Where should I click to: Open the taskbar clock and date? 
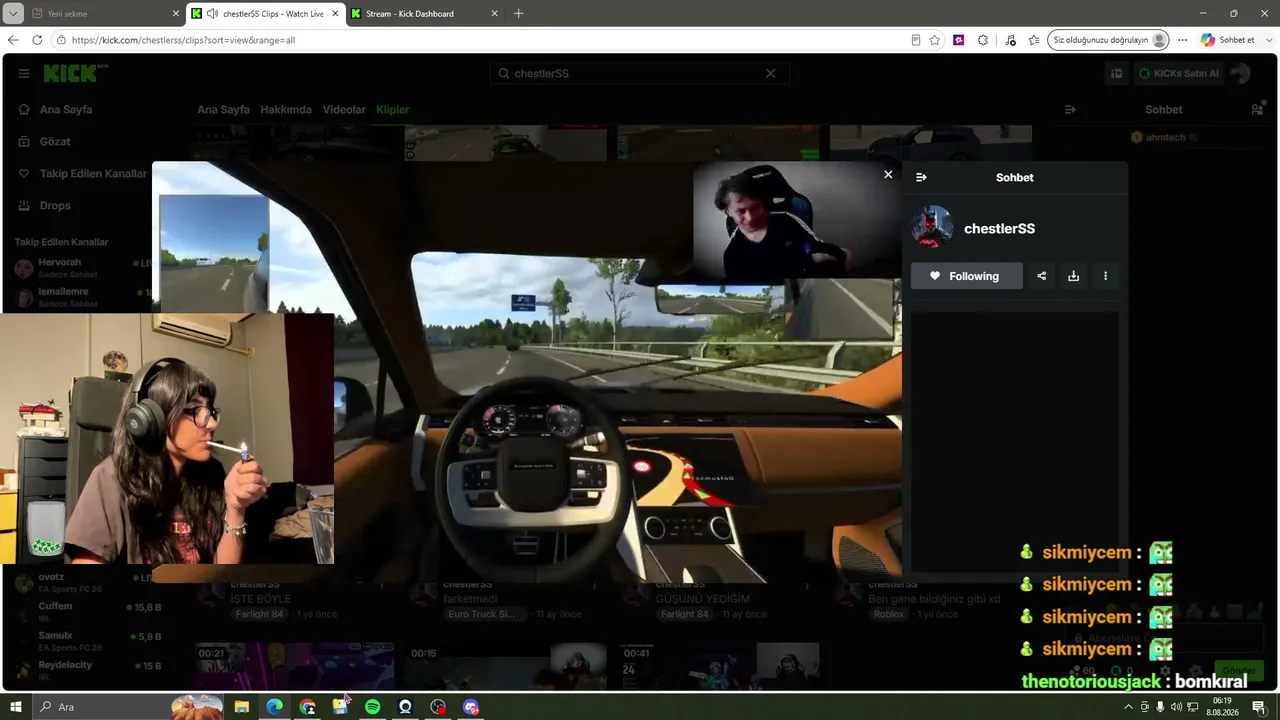click(x=1224, y=707)
